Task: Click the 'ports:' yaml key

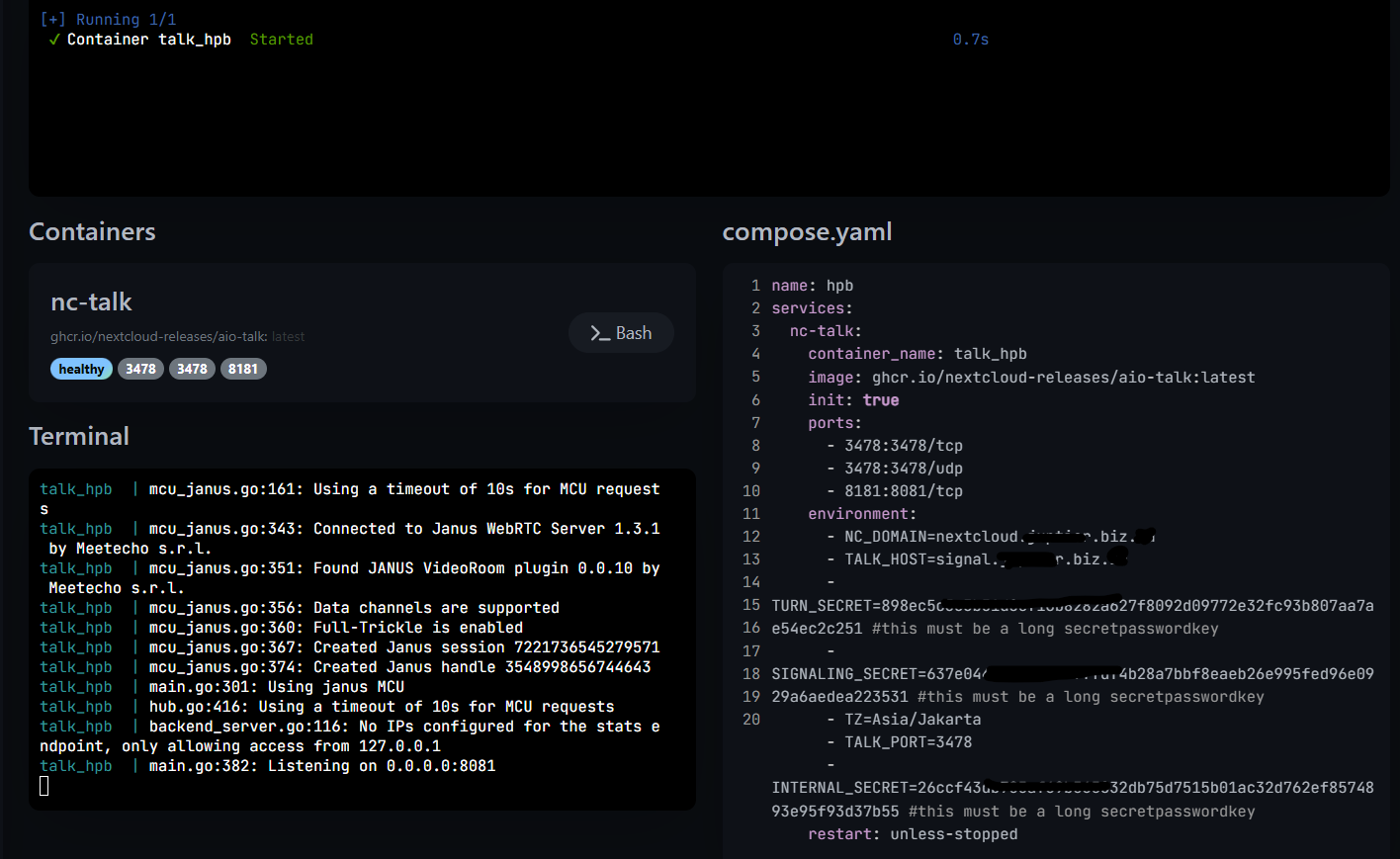Action: pos(834,423)
